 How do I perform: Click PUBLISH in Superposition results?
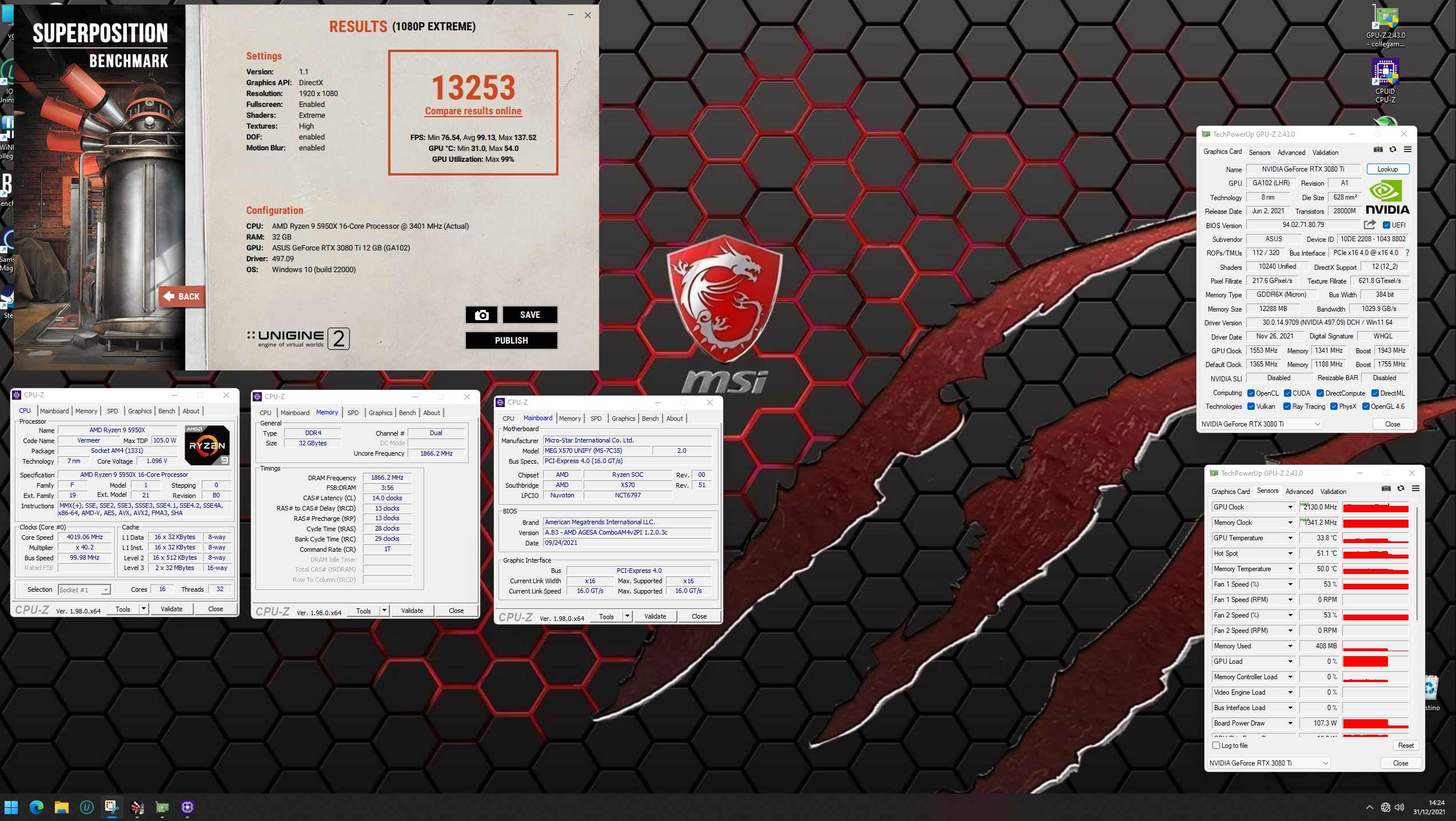point(511,340)
